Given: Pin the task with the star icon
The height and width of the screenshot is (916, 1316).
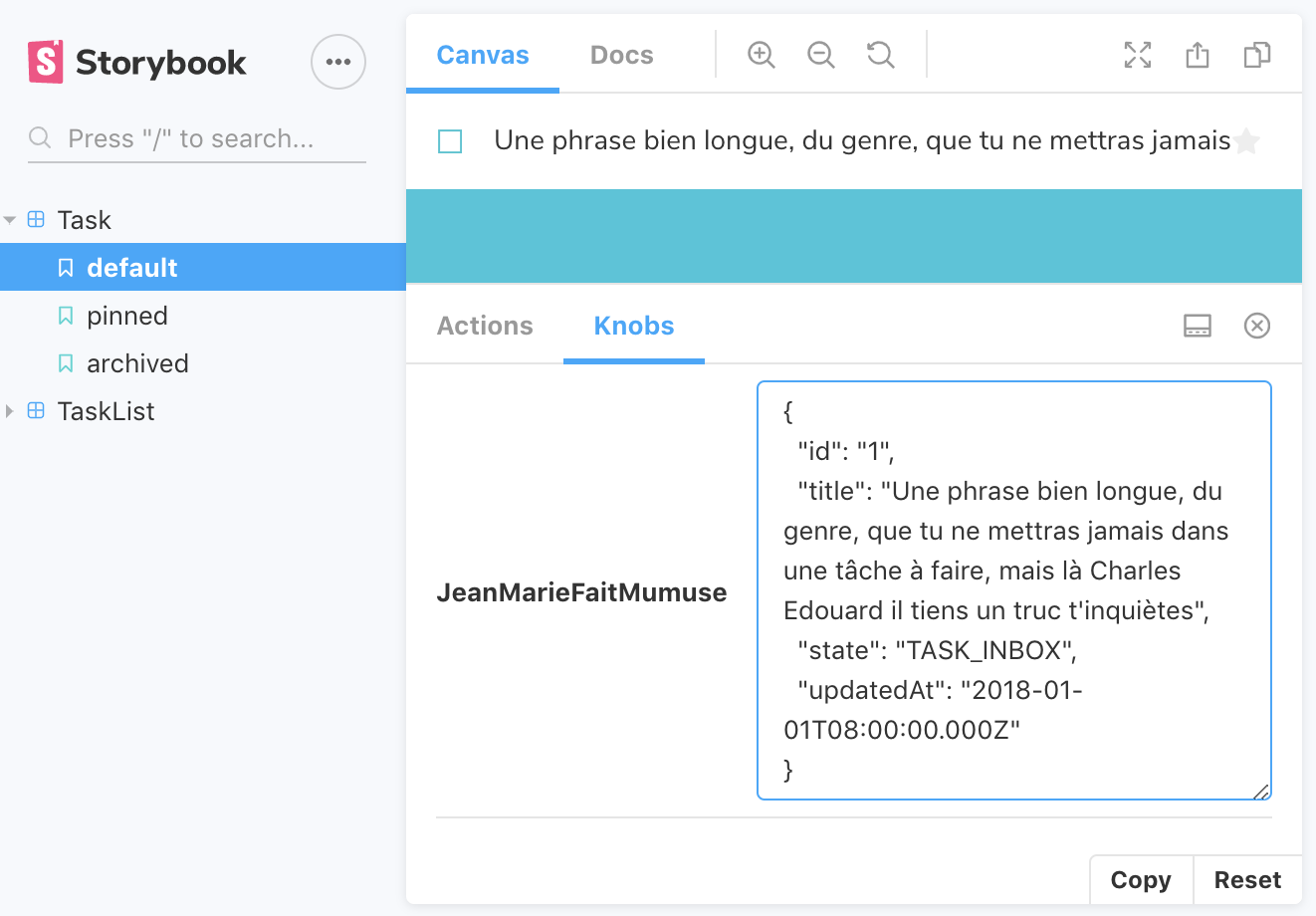Looking at the screenshot, I should [x=1247, y=141].
